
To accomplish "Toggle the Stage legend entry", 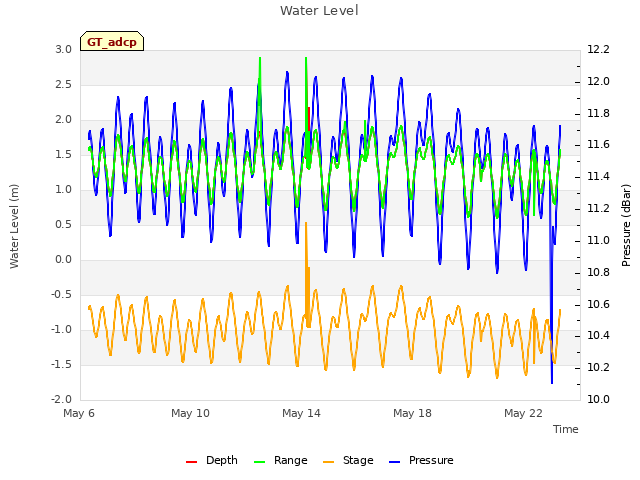I will coord(348,460).
